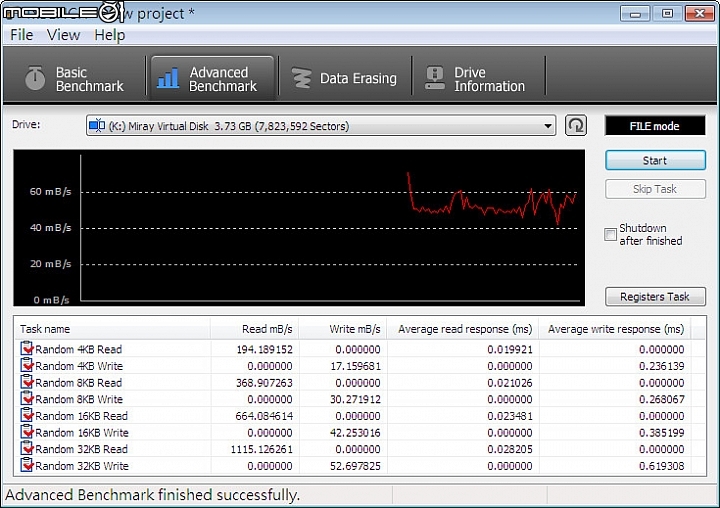Click Average write response (ms) column header
This screenshot has height=508, width=720.
tap(615, 329)
